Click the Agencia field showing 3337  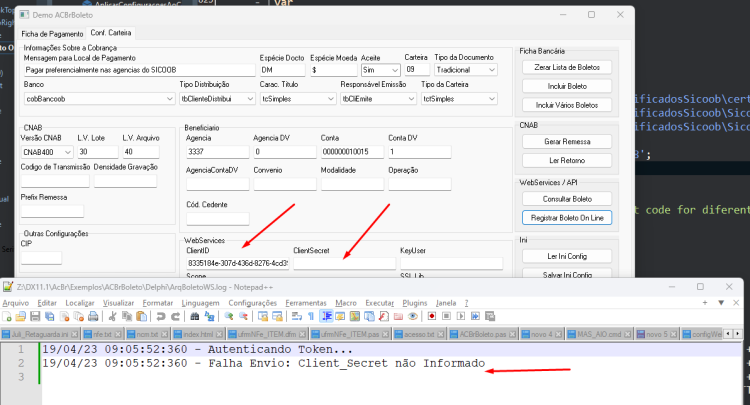pos(218,152)
